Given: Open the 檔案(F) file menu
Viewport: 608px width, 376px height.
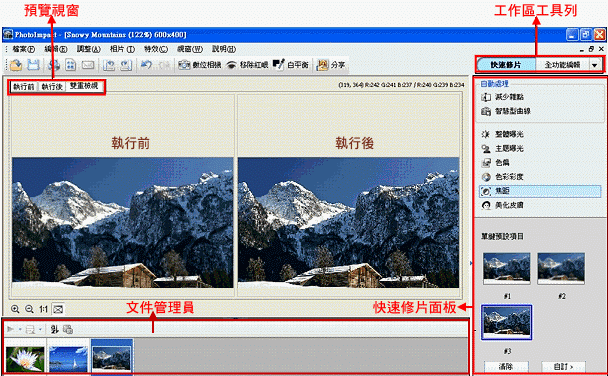Looking at the screenshot, I should (x=24, y=49).
